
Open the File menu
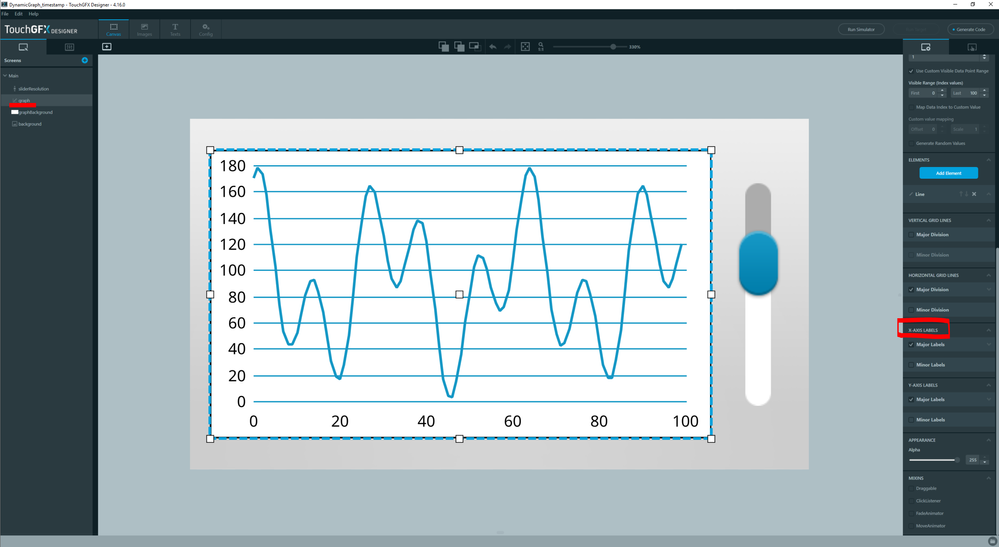(x=5, y=13)
